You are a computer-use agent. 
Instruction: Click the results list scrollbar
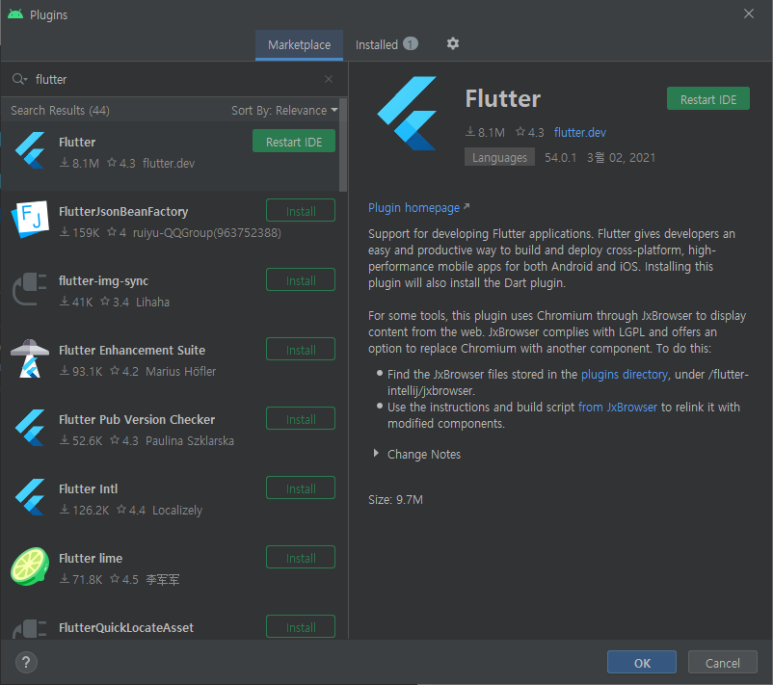(x=343, y=144)
